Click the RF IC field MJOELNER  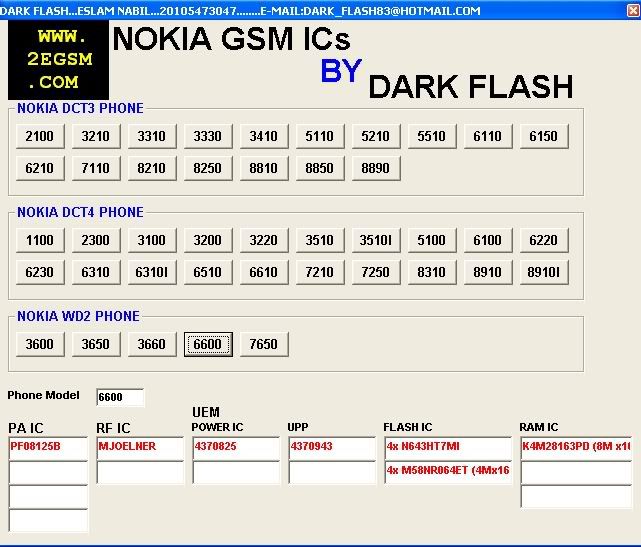[140, 448]
